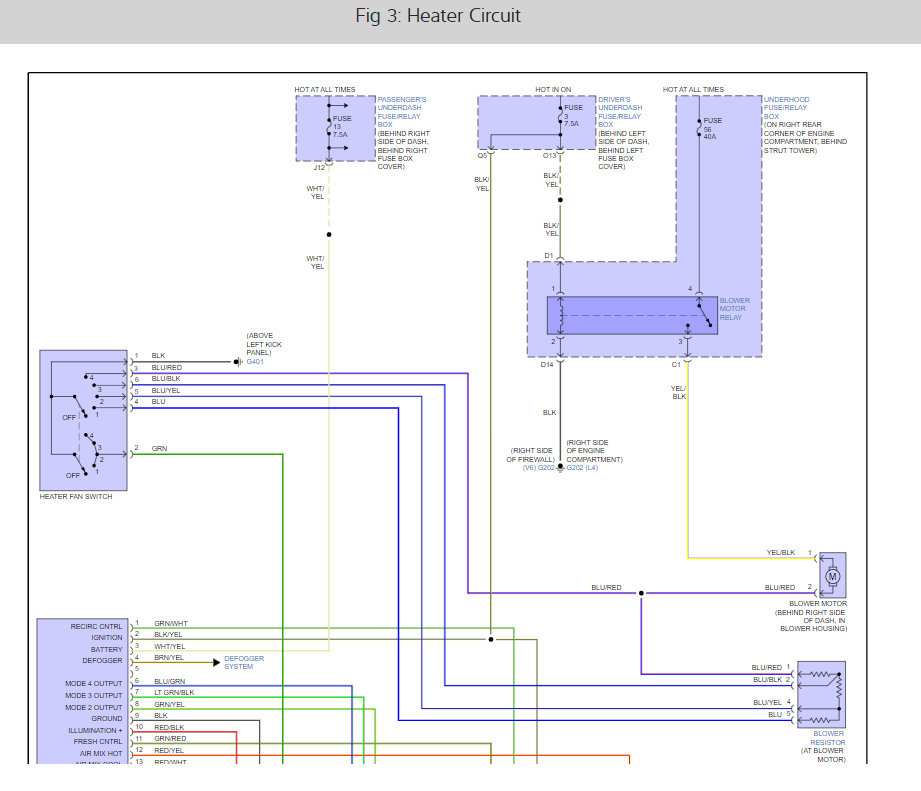Screen dimensions: 921x791
Task: Click Fuse 3 7.5A in driver's box
Action: [560, 116]
